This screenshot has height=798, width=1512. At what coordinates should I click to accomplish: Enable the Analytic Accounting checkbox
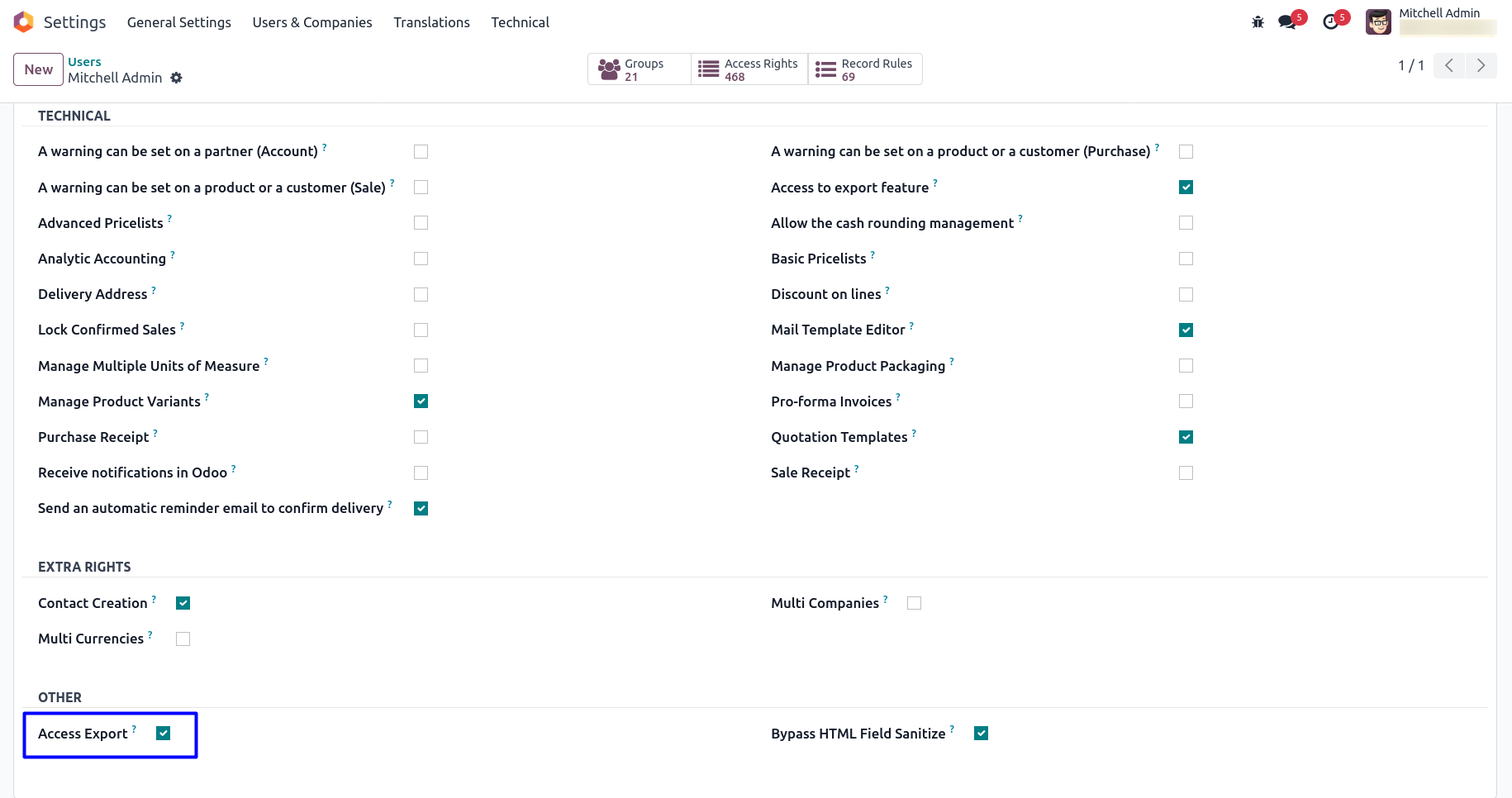click(x=421, y=259)
